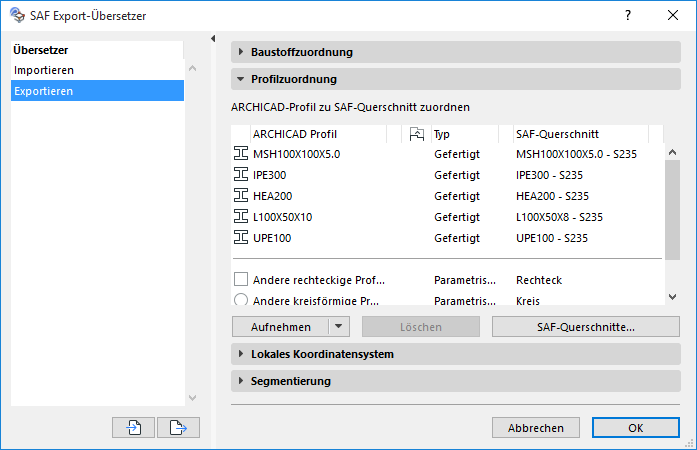Click the import translator icon button

[x=133, y=427]
